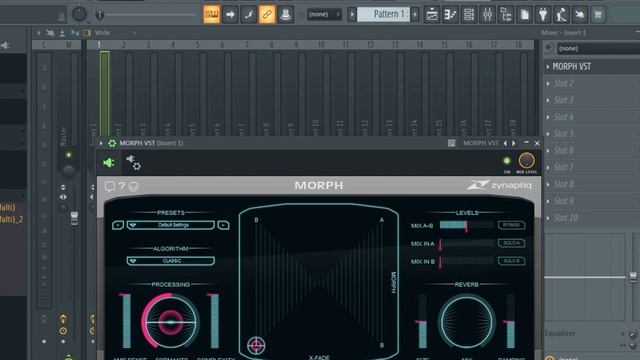Open the (none) dropdown in top toolbar
This screenshot has height=360, width=640.
click(x=324, y=15)
